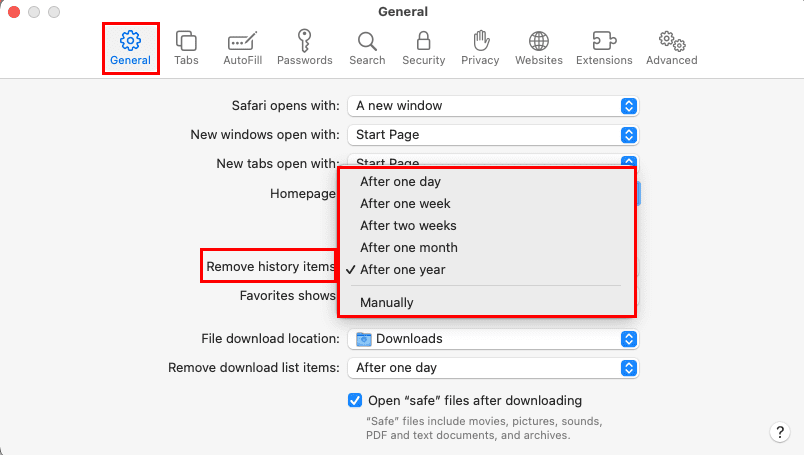Click the Help question mark button
The width and height of the screenshot is (804, 455).
click(x=780, y=432)
